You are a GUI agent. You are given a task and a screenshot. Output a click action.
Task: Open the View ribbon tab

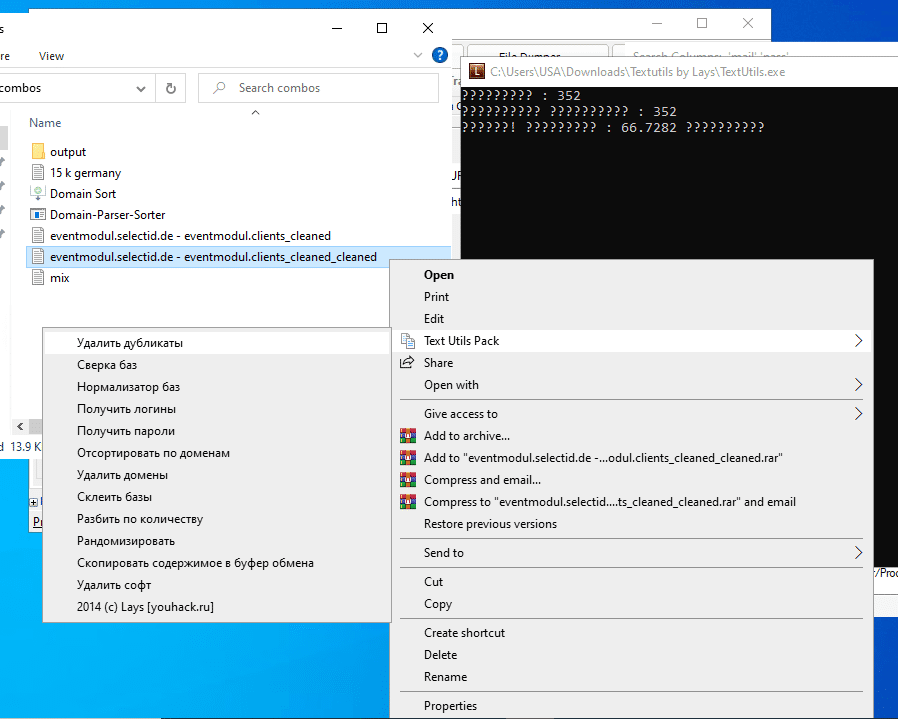click(51, 56)
